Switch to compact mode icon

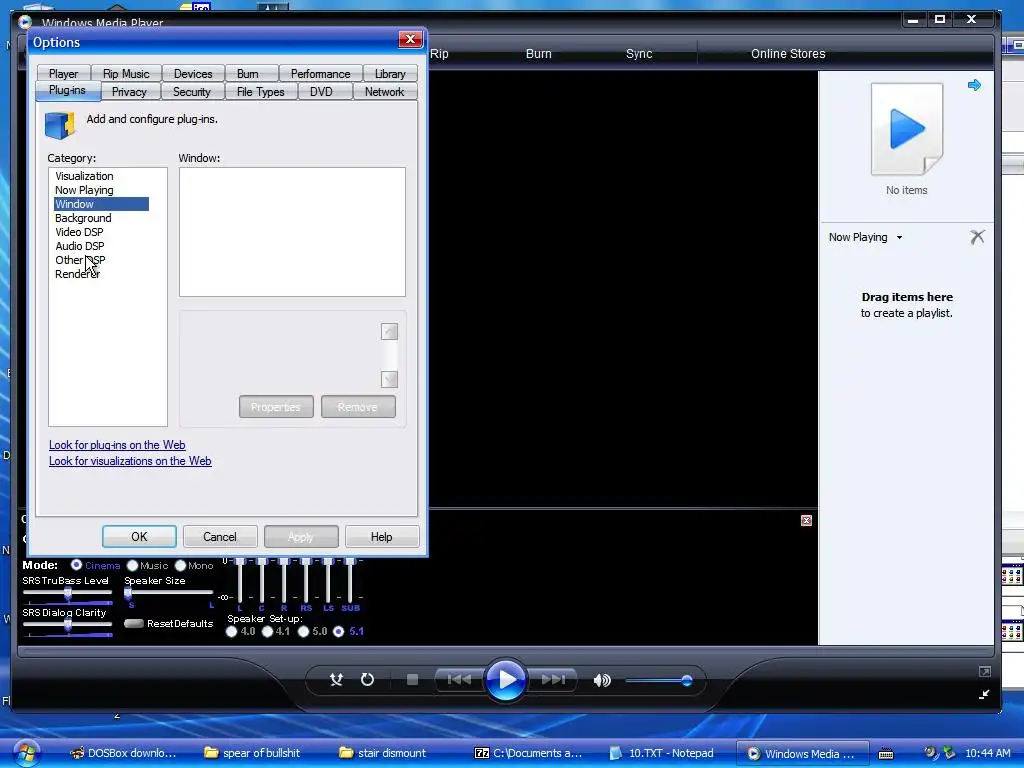(x=984, y=694)
